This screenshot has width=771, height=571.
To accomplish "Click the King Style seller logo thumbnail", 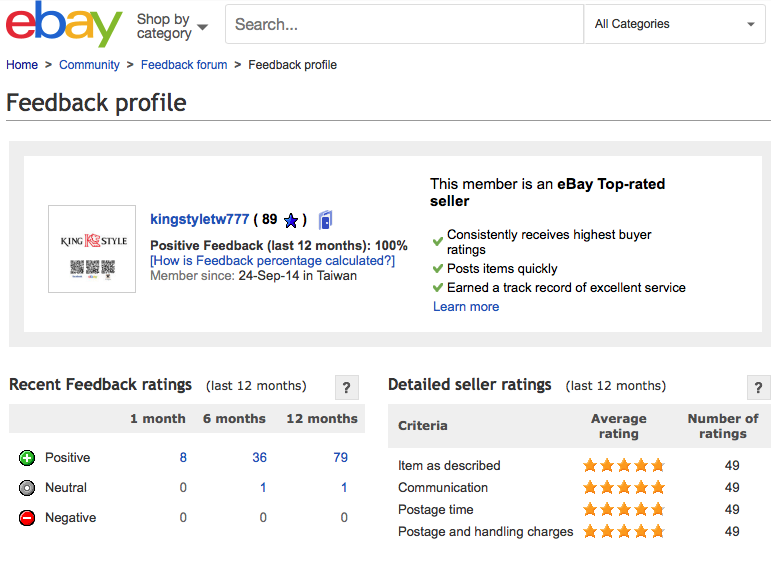I will tap(92, 249).
